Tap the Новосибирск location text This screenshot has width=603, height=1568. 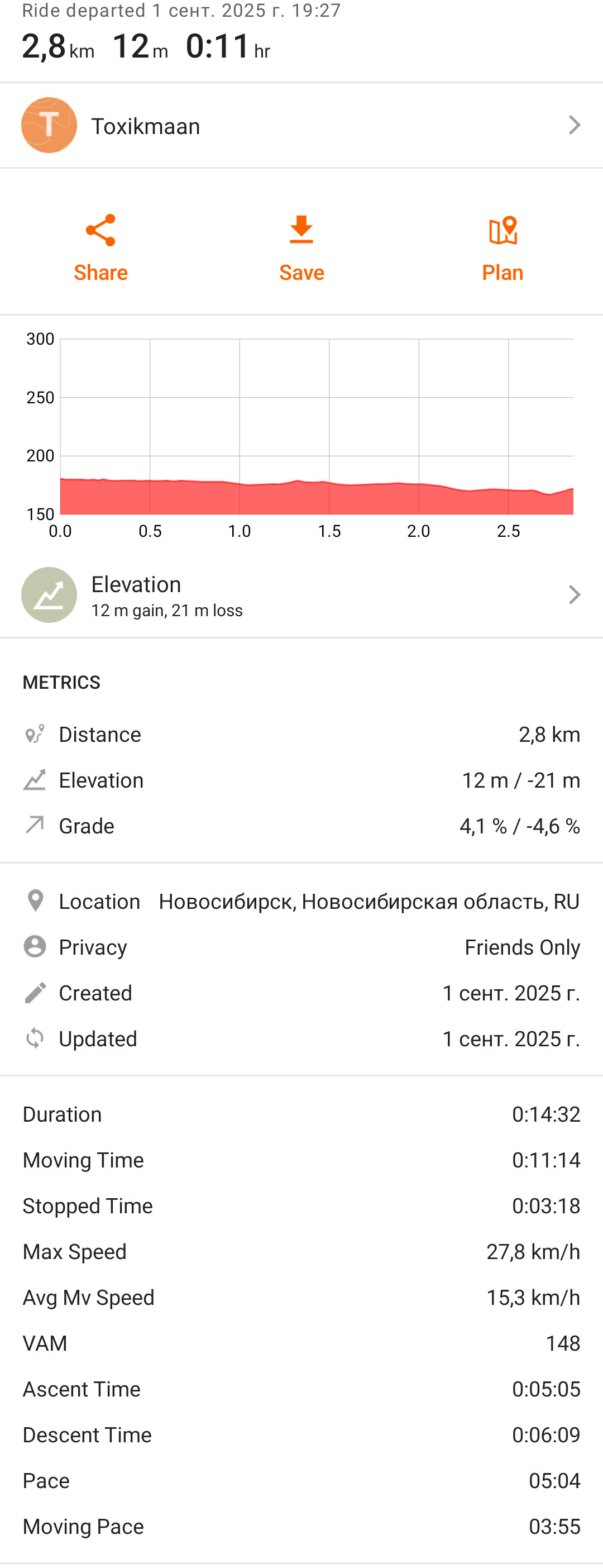[368, 902]
